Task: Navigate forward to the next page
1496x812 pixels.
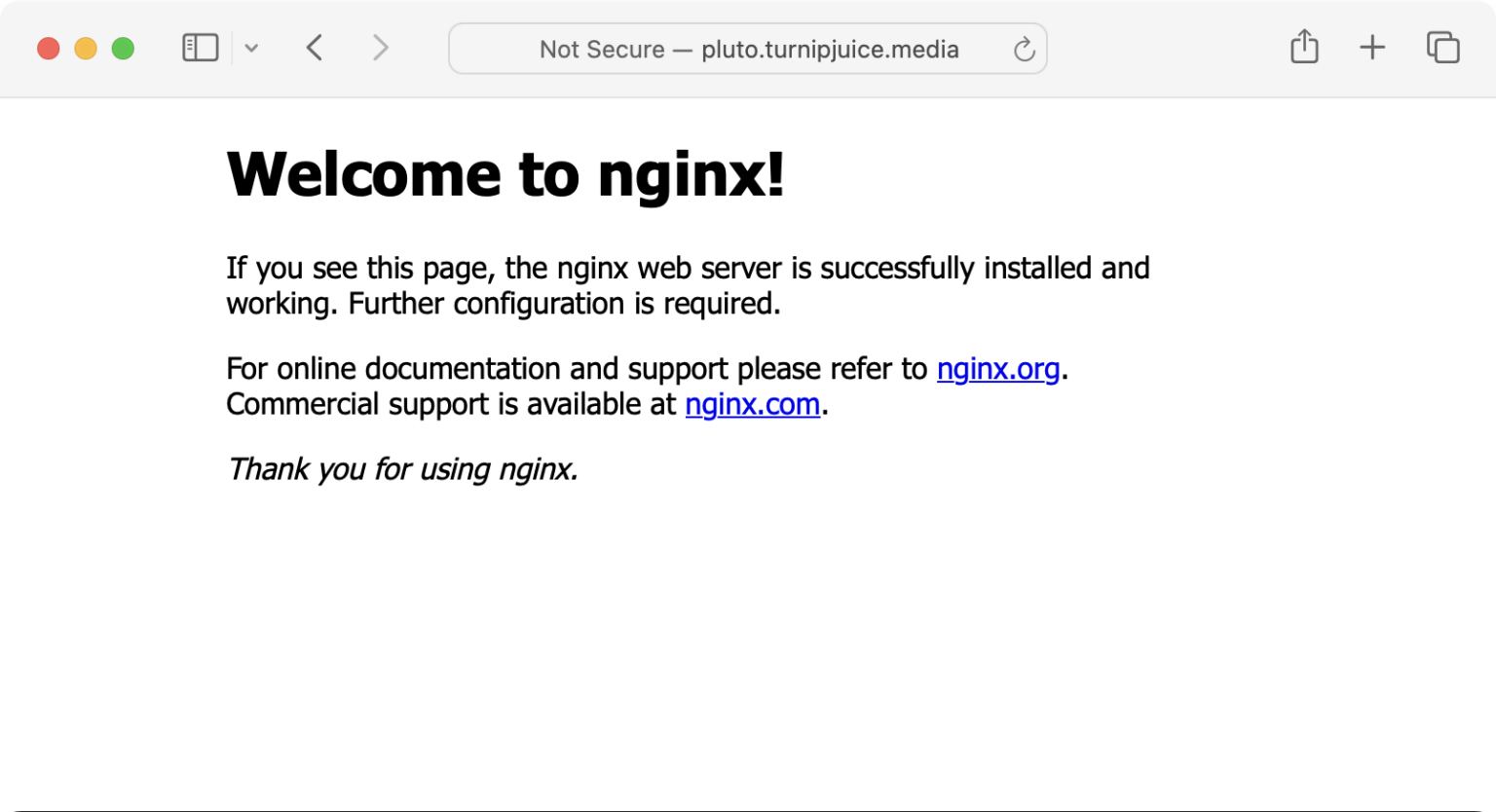Action: pyautogui.click(x=380, y=47)
